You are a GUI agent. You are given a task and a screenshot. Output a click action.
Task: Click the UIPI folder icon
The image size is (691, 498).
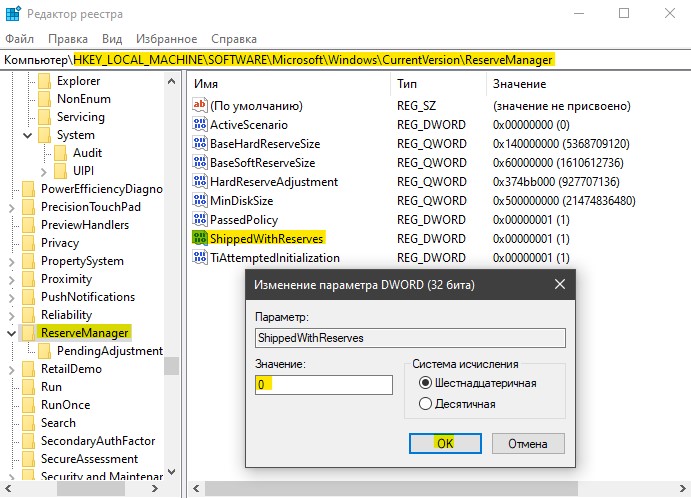[60, 171]
